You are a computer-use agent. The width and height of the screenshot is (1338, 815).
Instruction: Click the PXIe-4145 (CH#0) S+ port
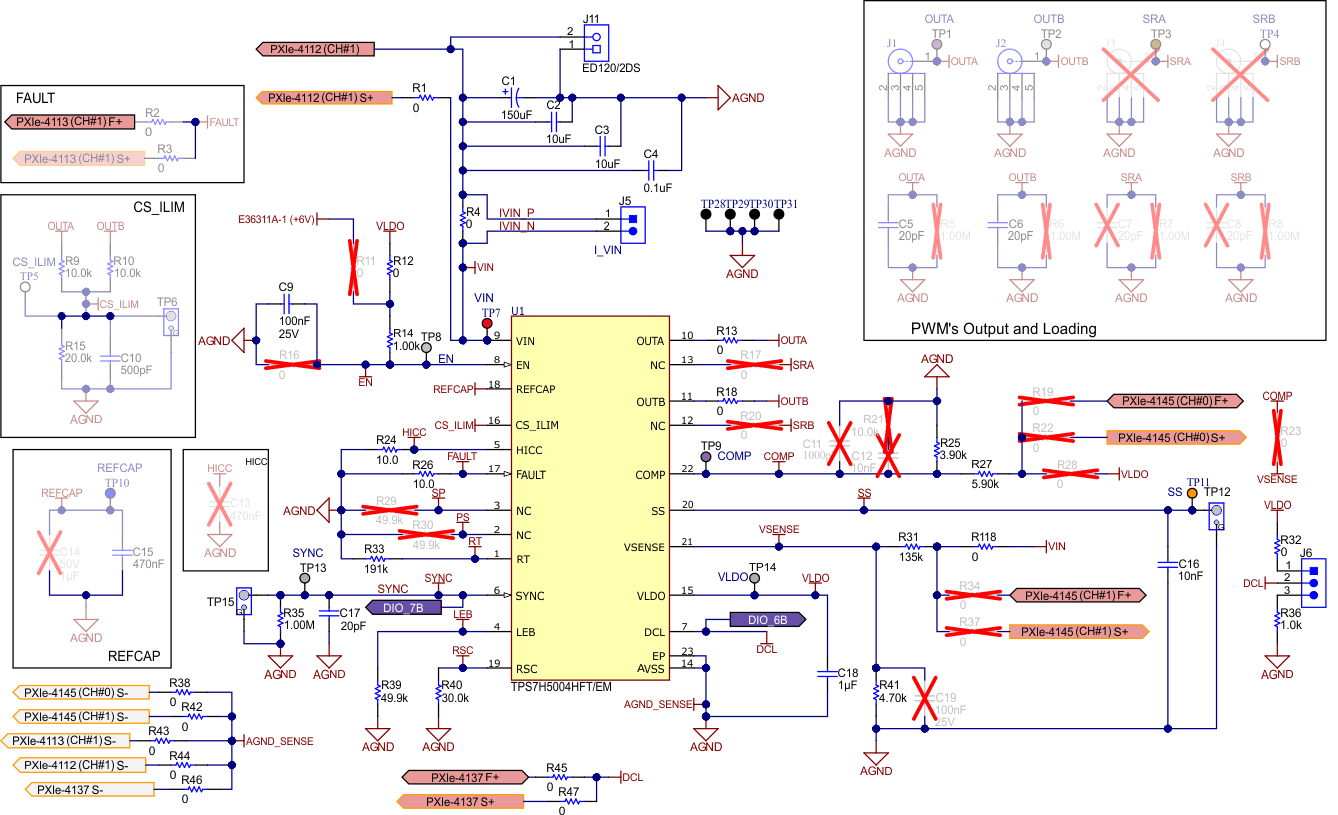click(1174, 437)
